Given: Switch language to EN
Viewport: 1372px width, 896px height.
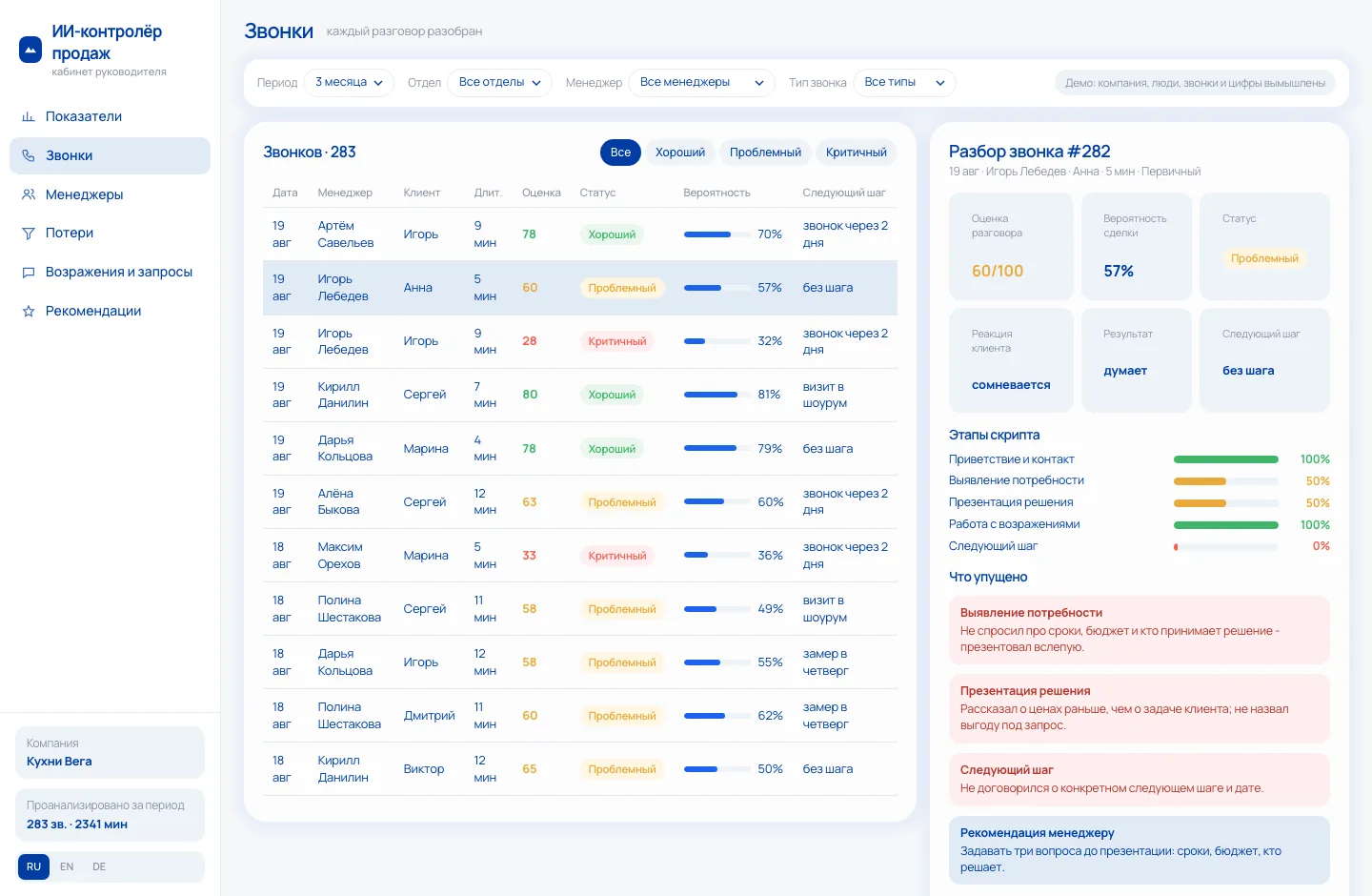Looking at the screenshot, I should coord(67,866).
